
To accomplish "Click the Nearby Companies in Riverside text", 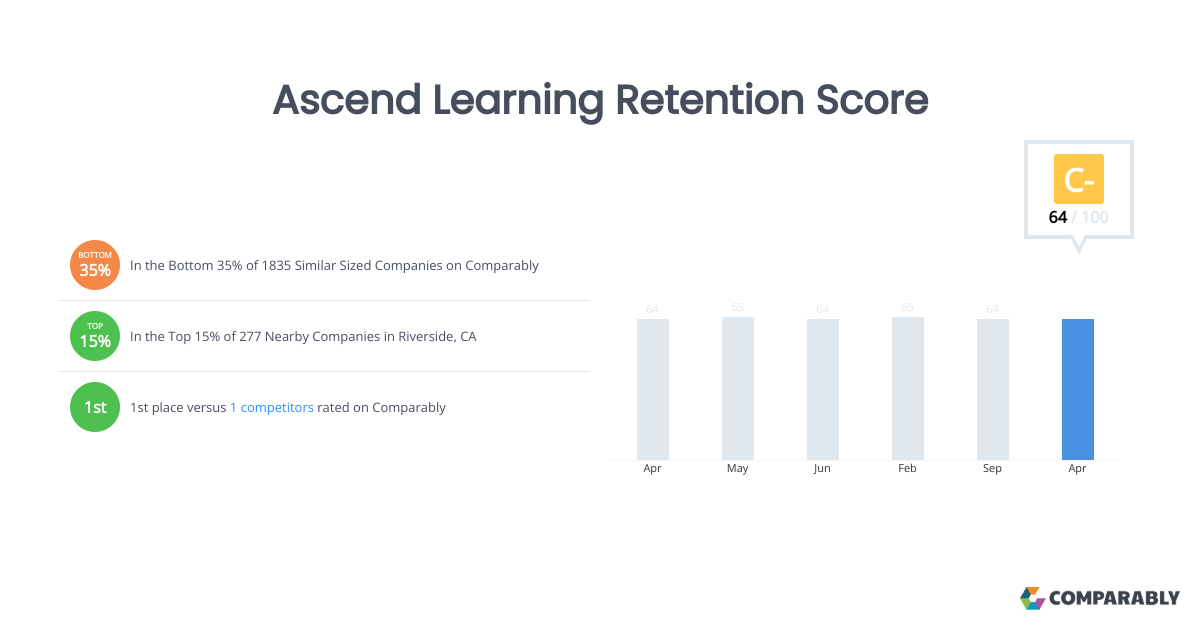I will [x=303, y=337].
